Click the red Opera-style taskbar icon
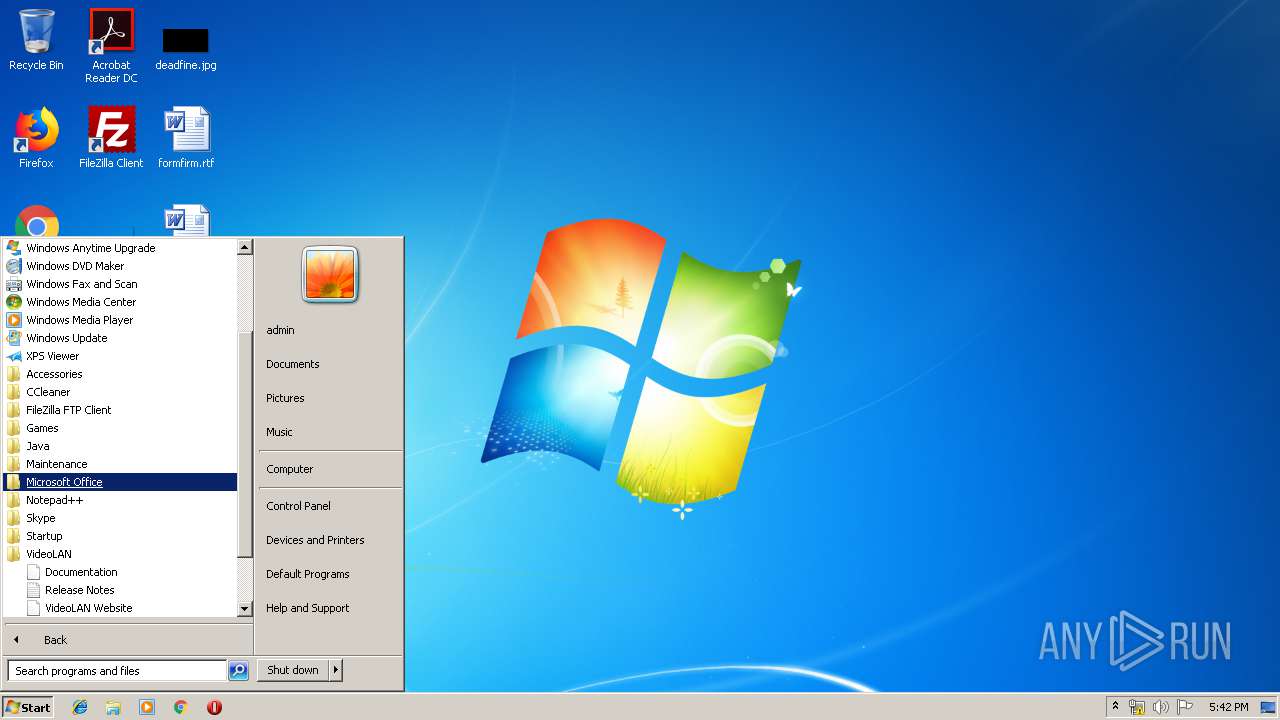The width and height of the screenshot is (1280, 720). coord(214,707)
